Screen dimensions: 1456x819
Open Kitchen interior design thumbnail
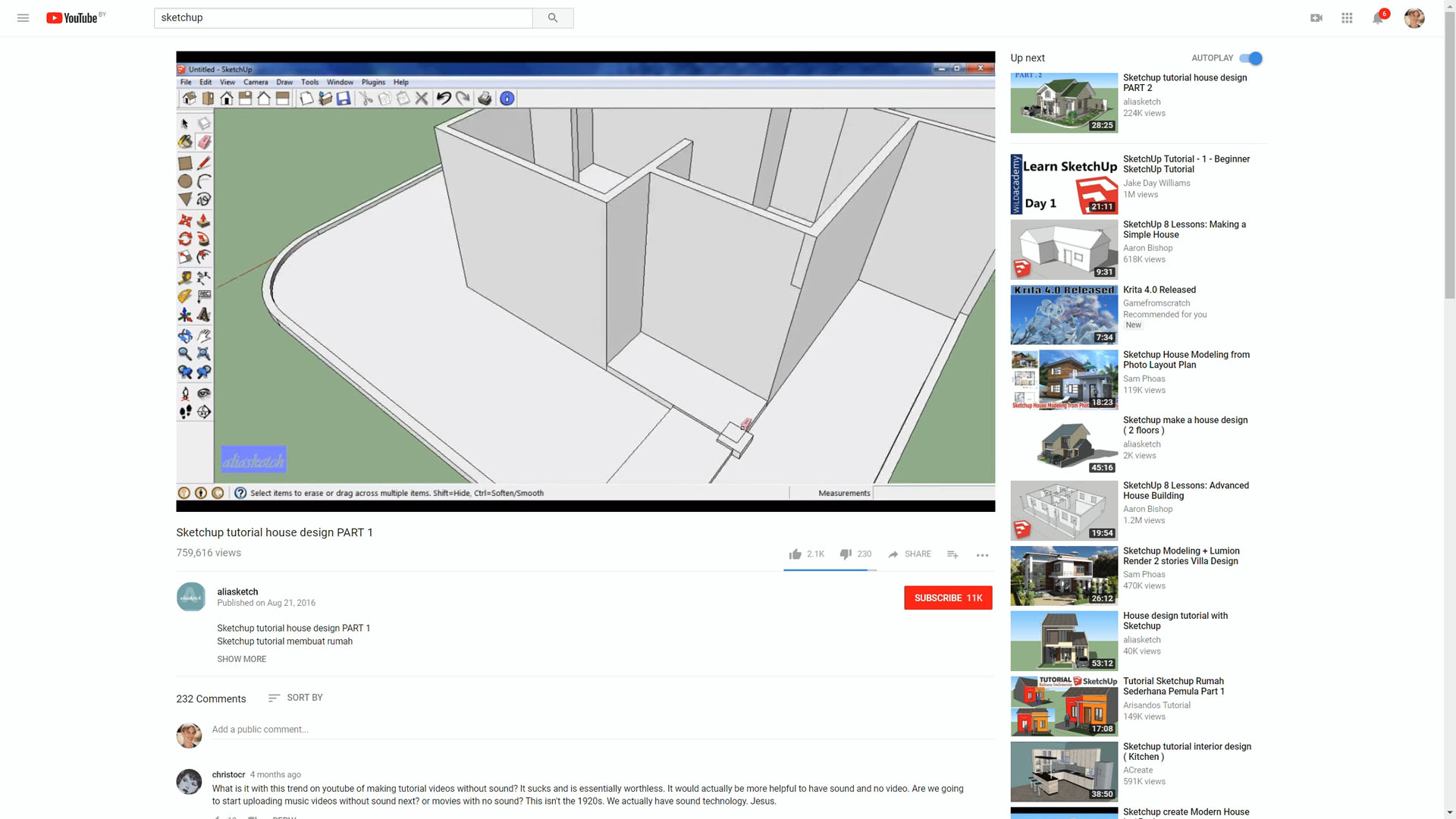coord(1064,771)
